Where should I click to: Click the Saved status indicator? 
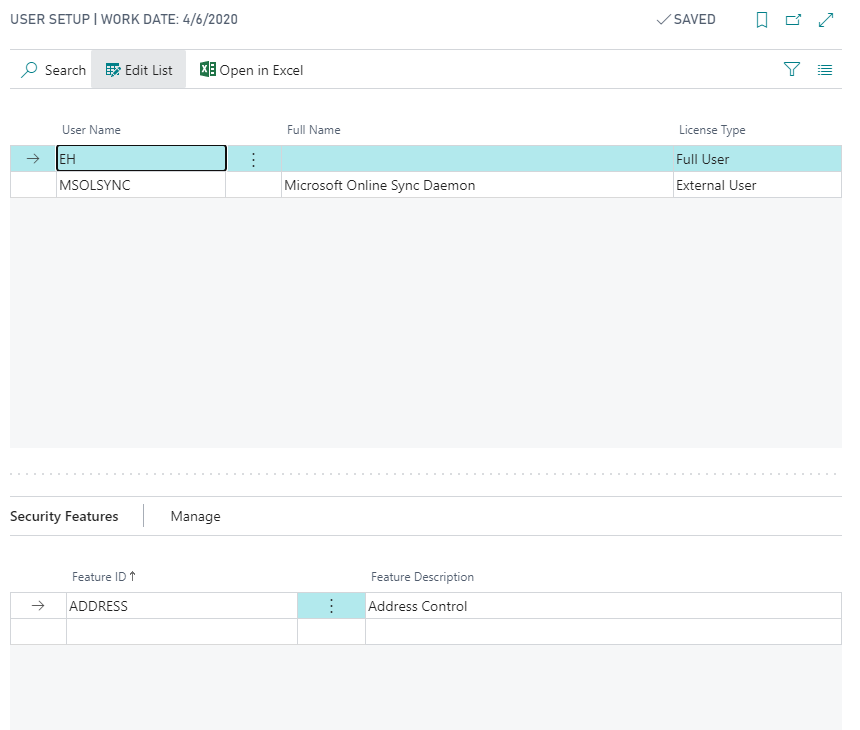coord(686,20)
